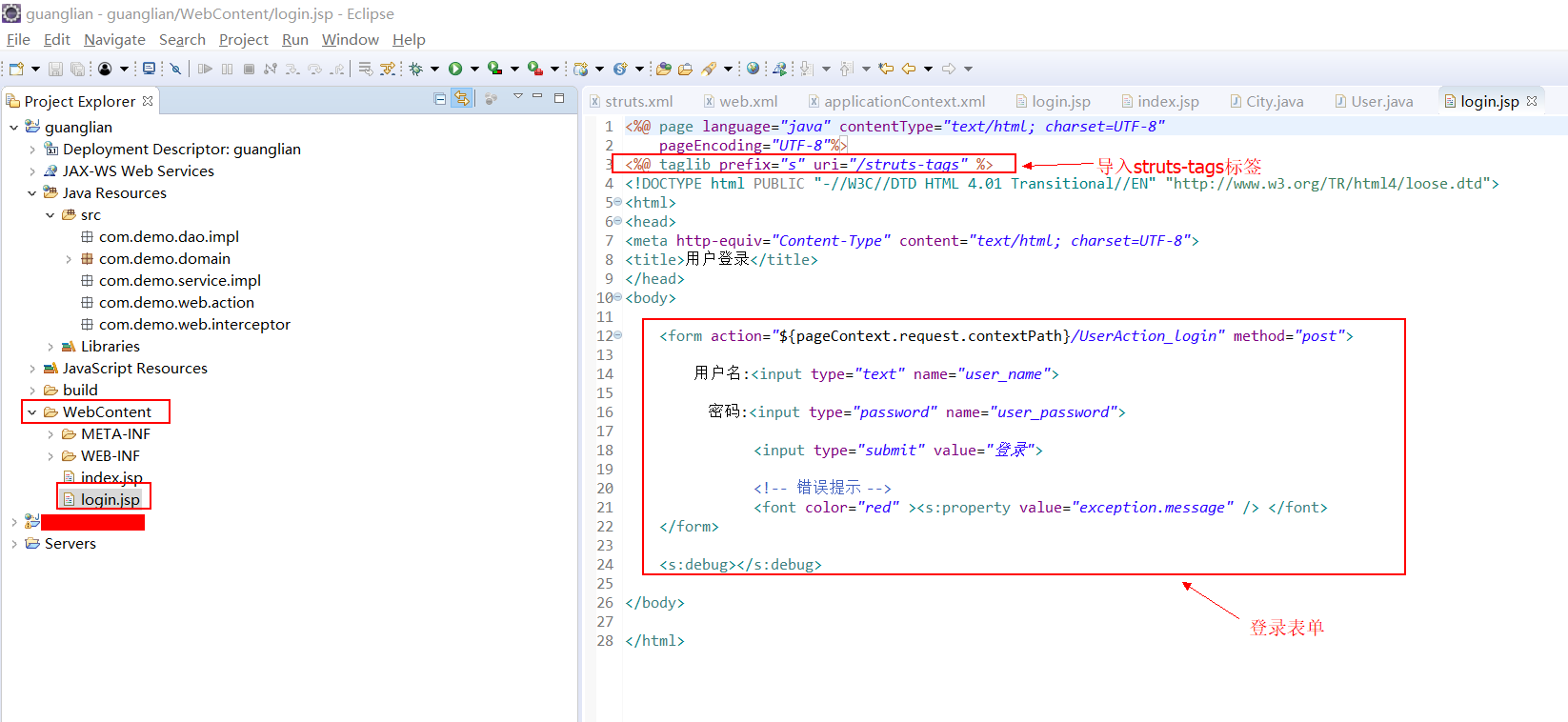Click the Save toolbar icon
The height and width of the screenshot is (722, 1568).
point(55,69)
